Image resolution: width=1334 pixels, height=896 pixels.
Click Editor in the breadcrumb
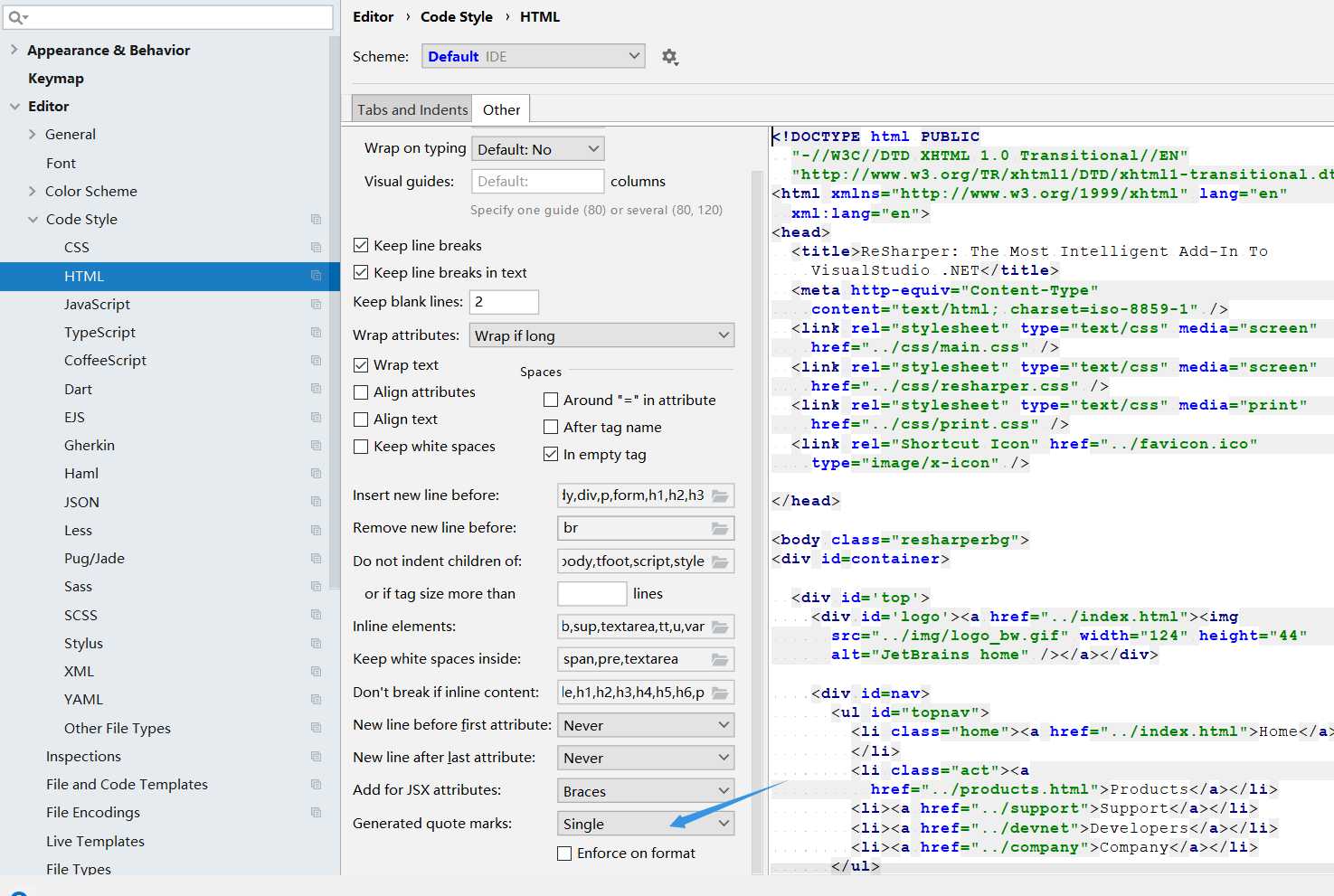tap(373, 16)
